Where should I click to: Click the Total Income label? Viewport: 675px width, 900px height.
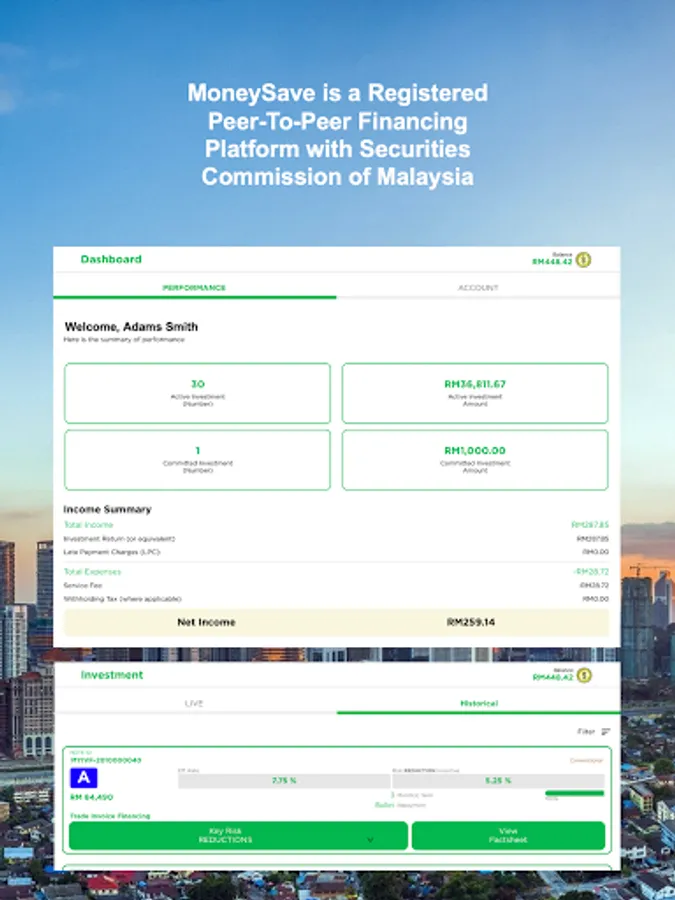88,525
